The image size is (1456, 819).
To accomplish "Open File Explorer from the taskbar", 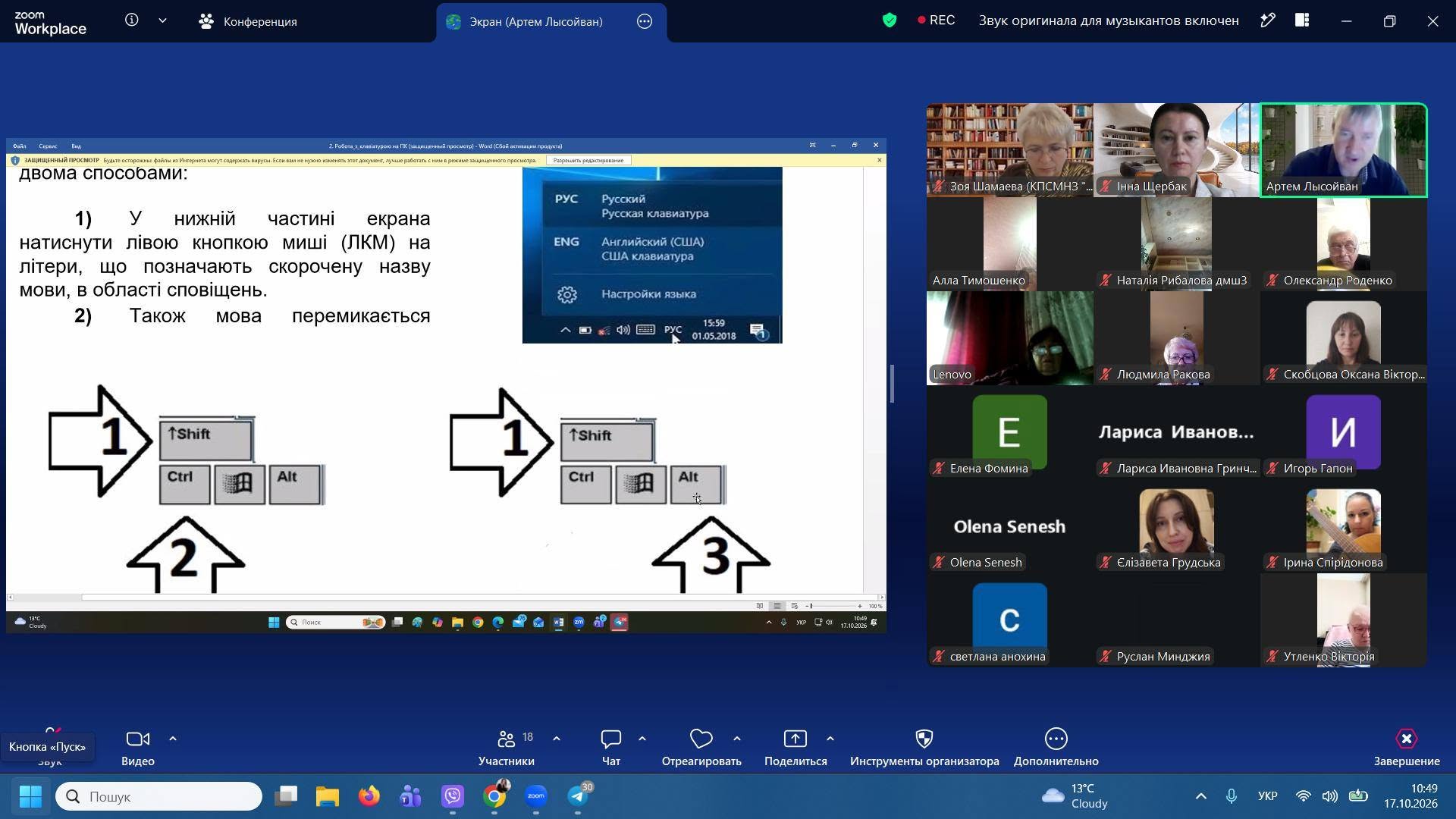I will 328,796.
